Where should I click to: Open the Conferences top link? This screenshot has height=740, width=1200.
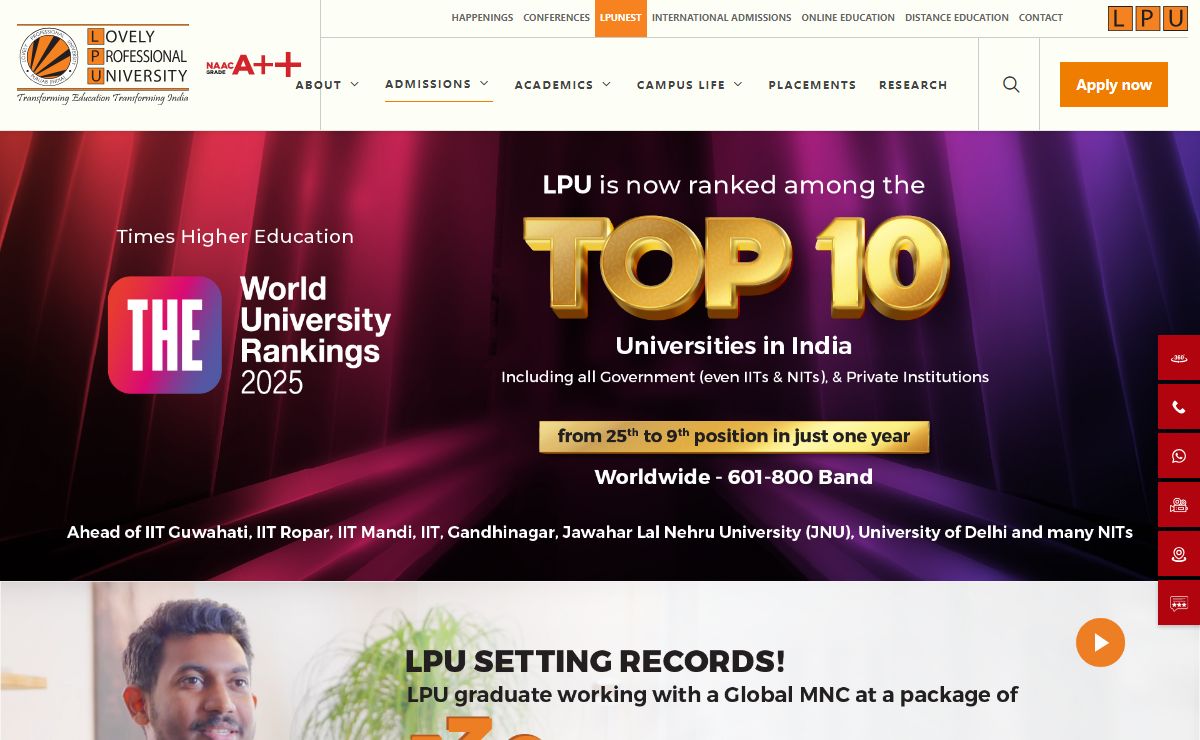click(x=556, y=18)
